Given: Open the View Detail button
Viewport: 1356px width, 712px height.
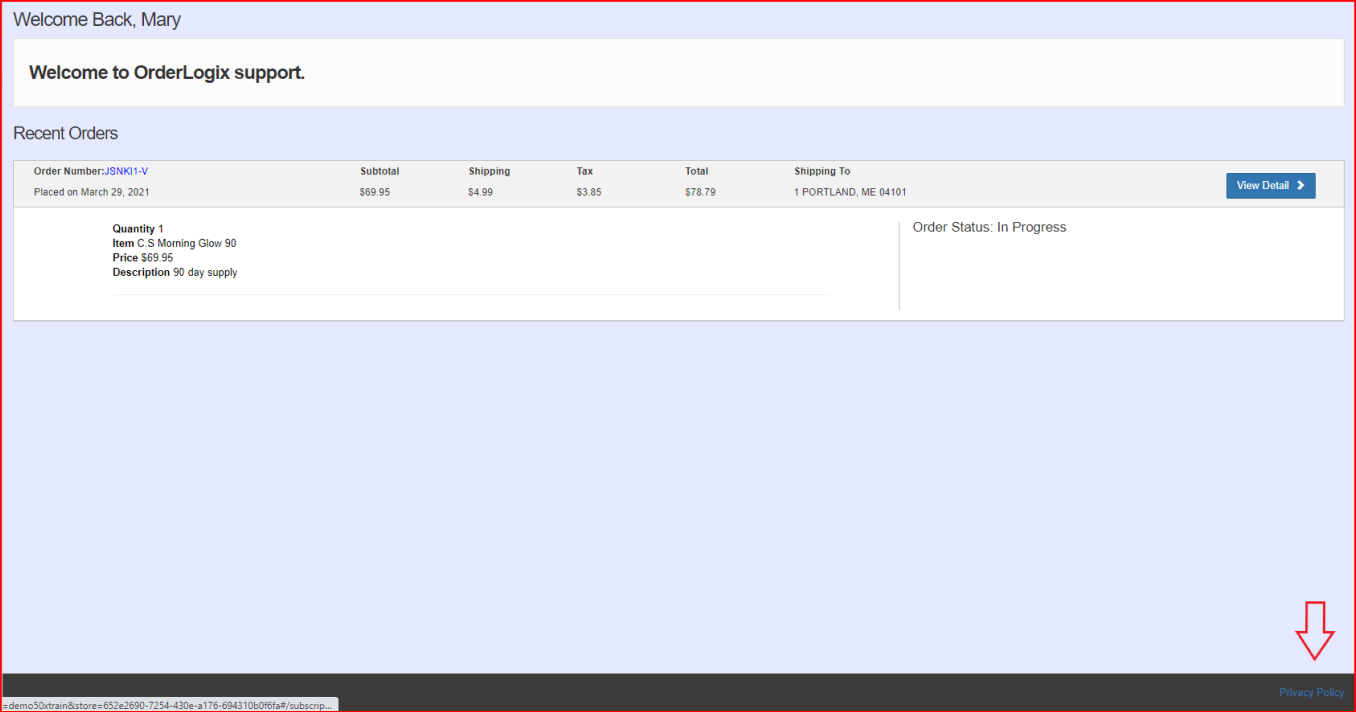Looking at the screenshot, I should 1270,185.
